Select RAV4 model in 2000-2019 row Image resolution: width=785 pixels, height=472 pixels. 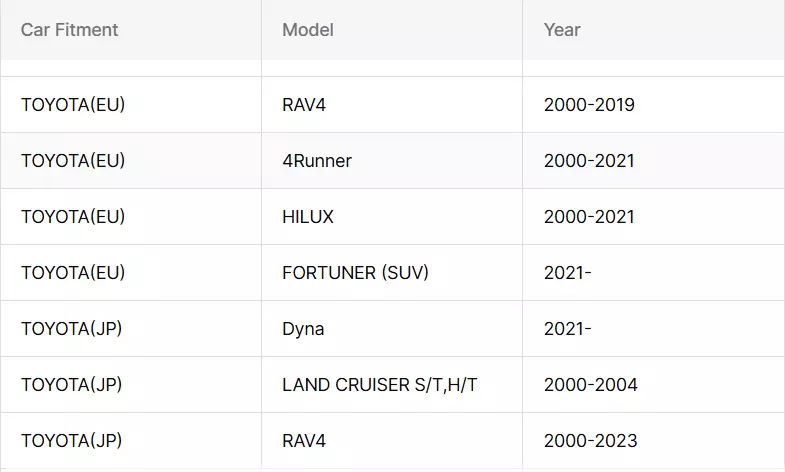pyautogui.click(x=304, y=105)
